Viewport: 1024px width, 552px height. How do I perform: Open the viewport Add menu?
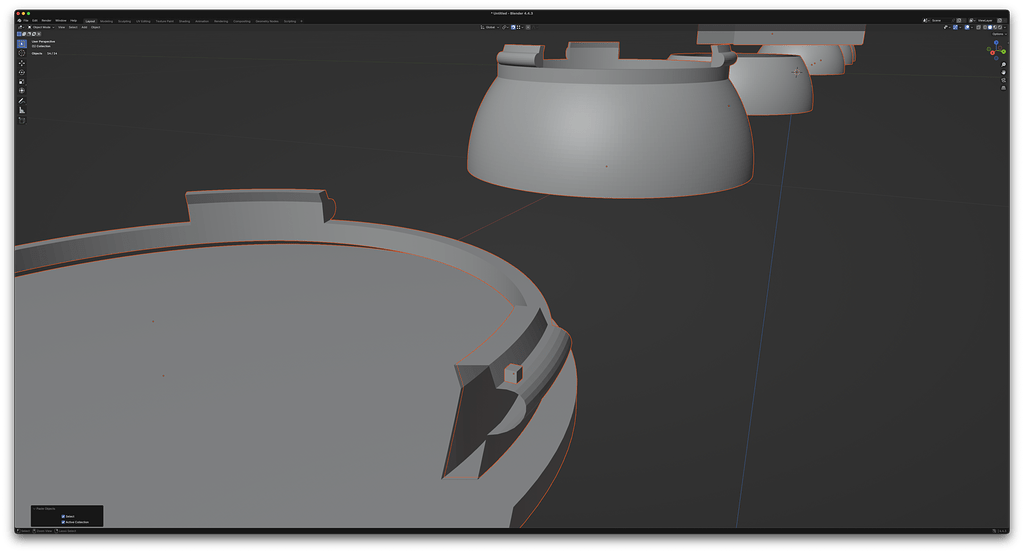[84, 27]
